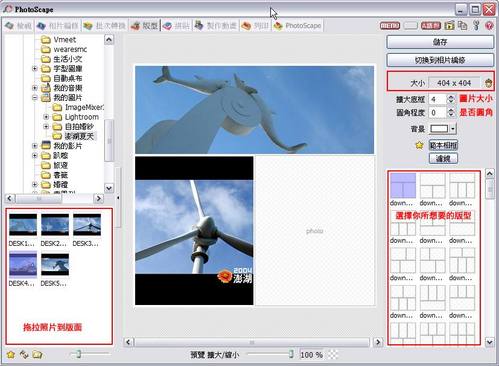Expand the 婚禮 folder
Screen dimensions: 499x366
click(35, 184)
